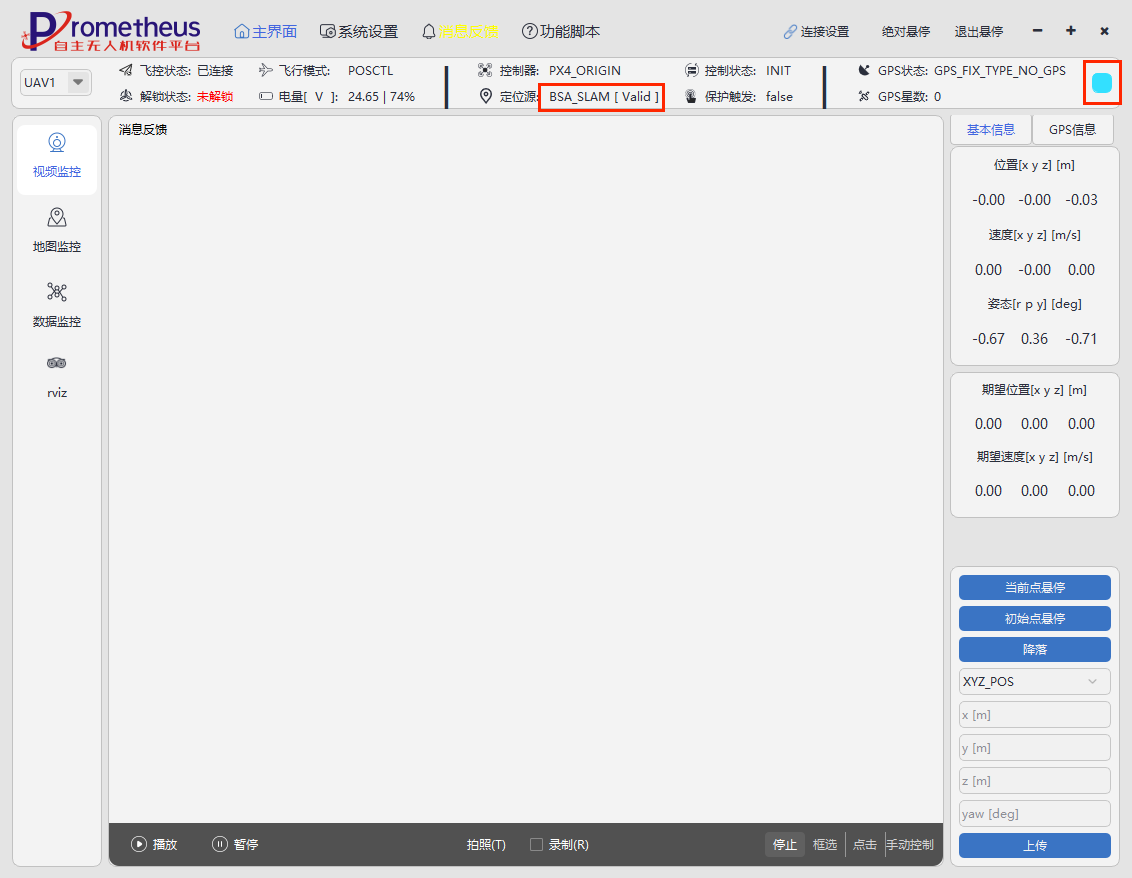1132x878 pixels.
Task: Open 消息反馈 notifications with bell icon
Action: tap(459, 31)
